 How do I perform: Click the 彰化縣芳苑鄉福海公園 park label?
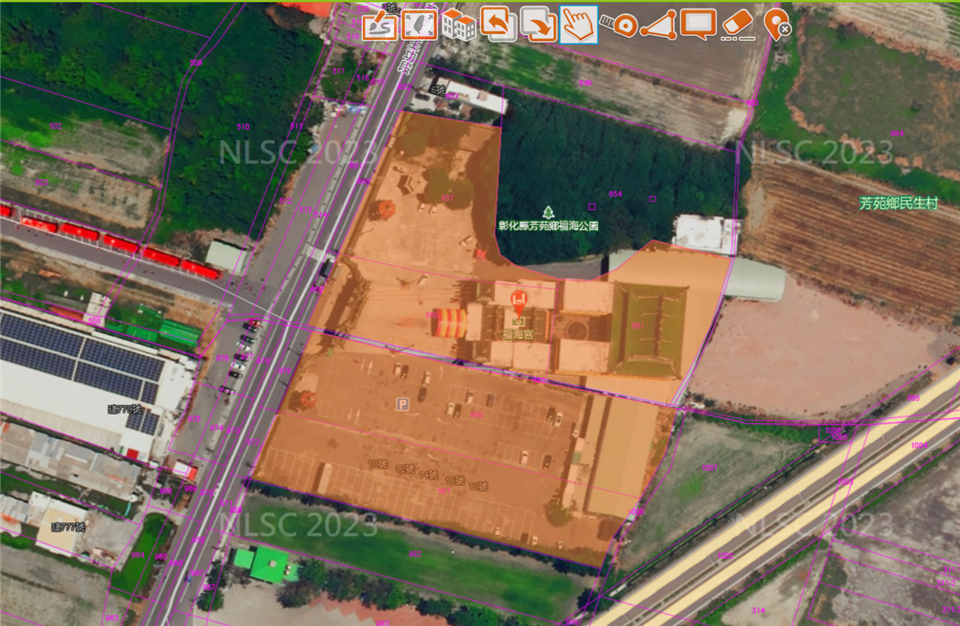point(548,227)
